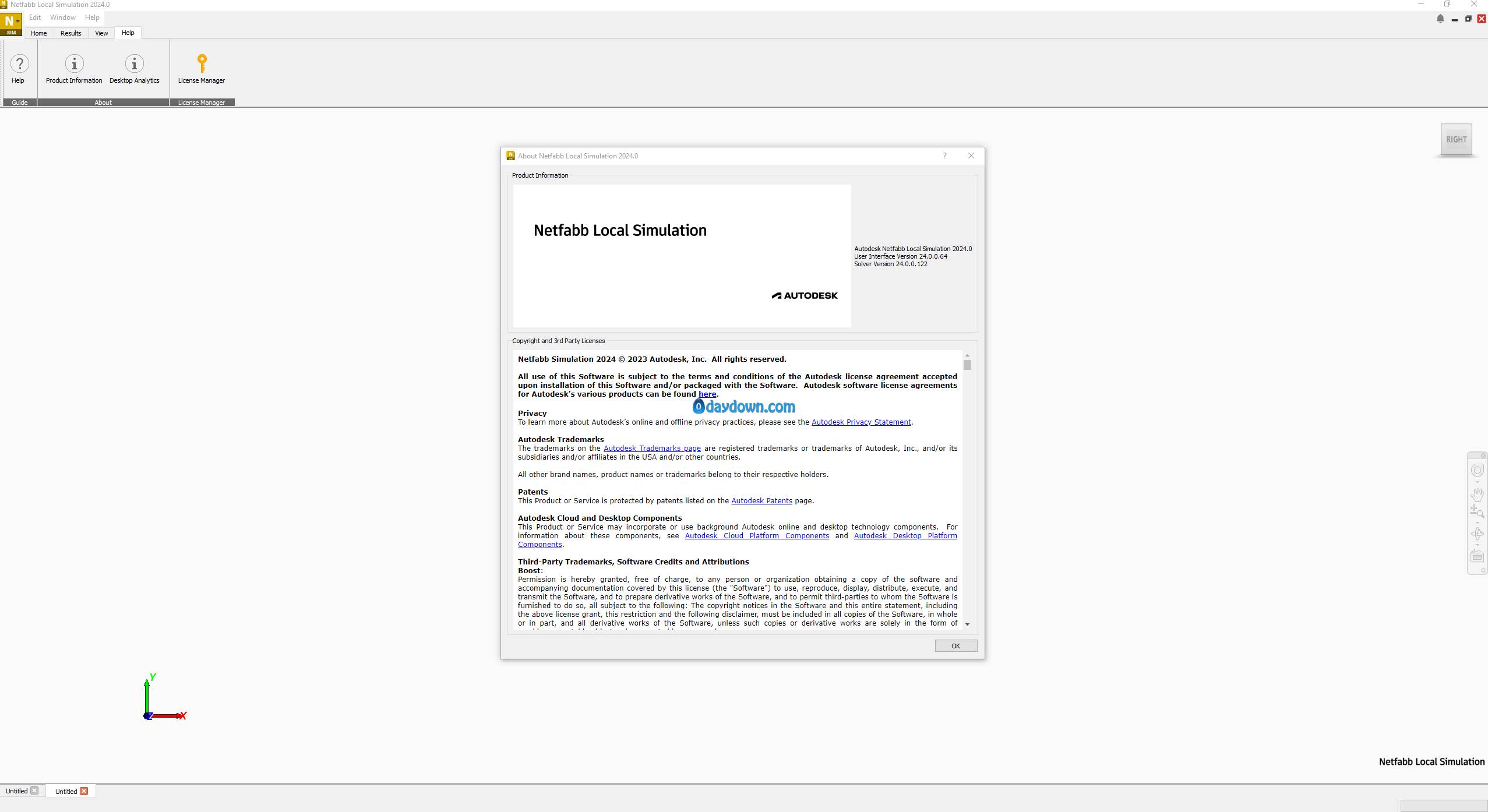Open the Netfabb application N menu button
Image resolution: width=1488 pixels, height=812 pixels.
tap(10, 24)
